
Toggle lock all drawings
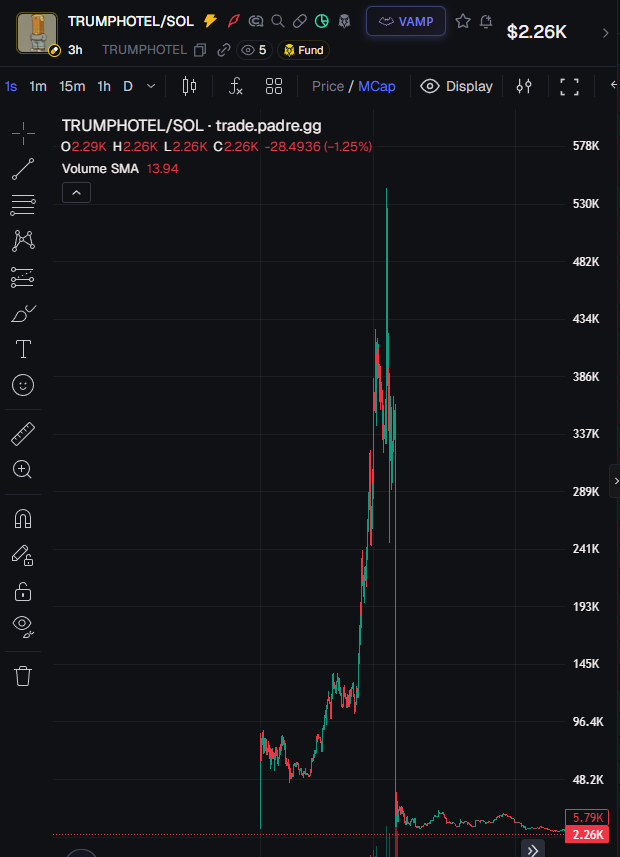(x=23, y=591)
